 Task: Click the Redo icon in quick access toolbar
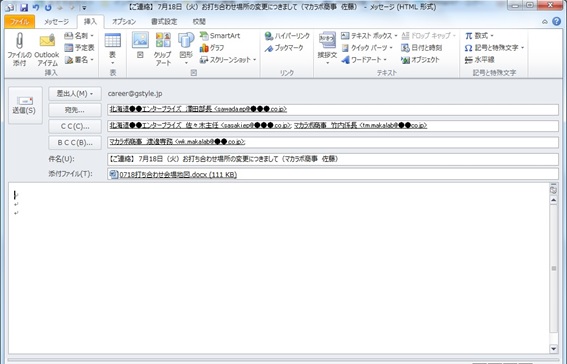click(x=48, y=7)
